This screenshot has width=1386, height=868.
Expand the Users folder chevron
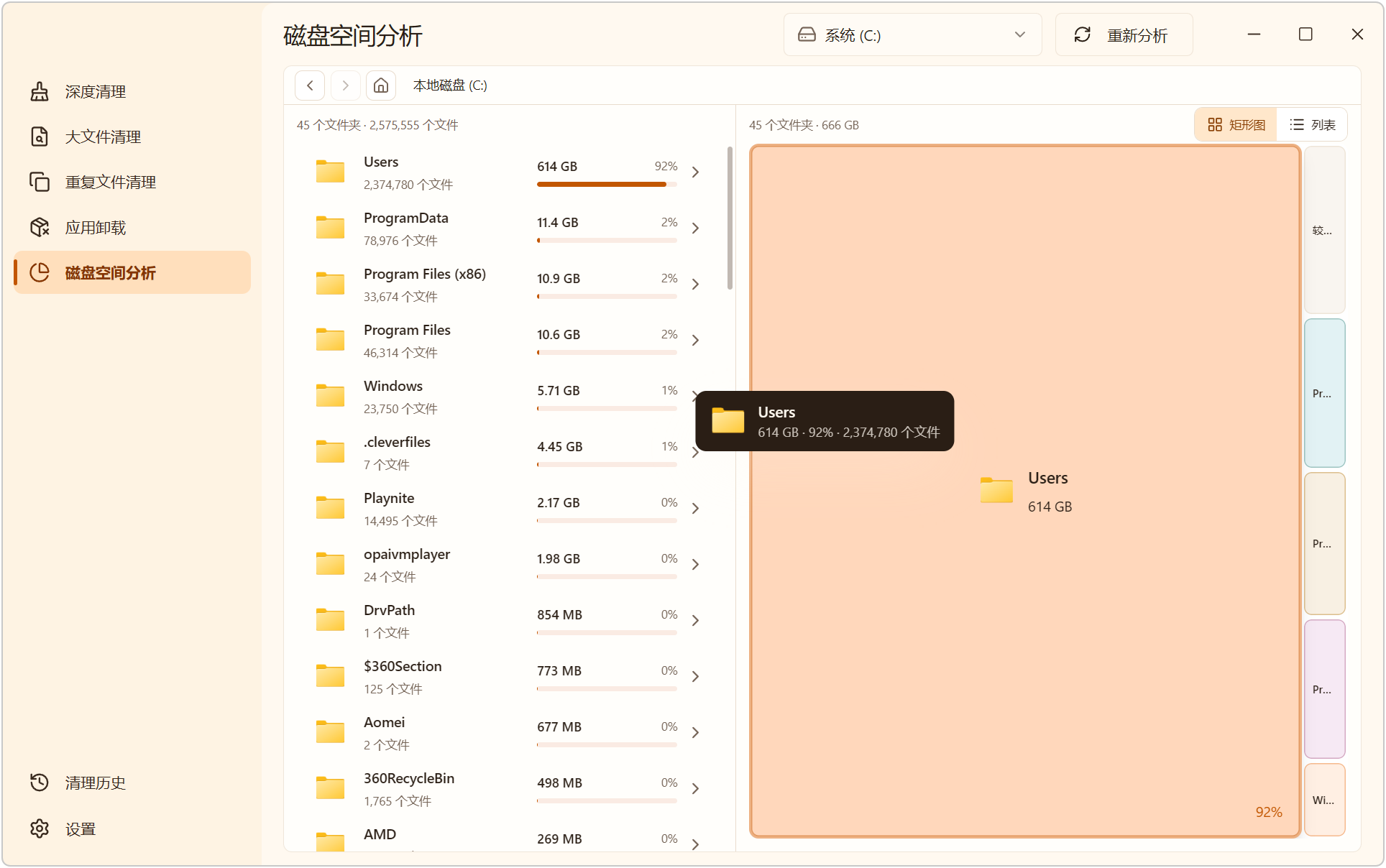[x=695, y=172]
